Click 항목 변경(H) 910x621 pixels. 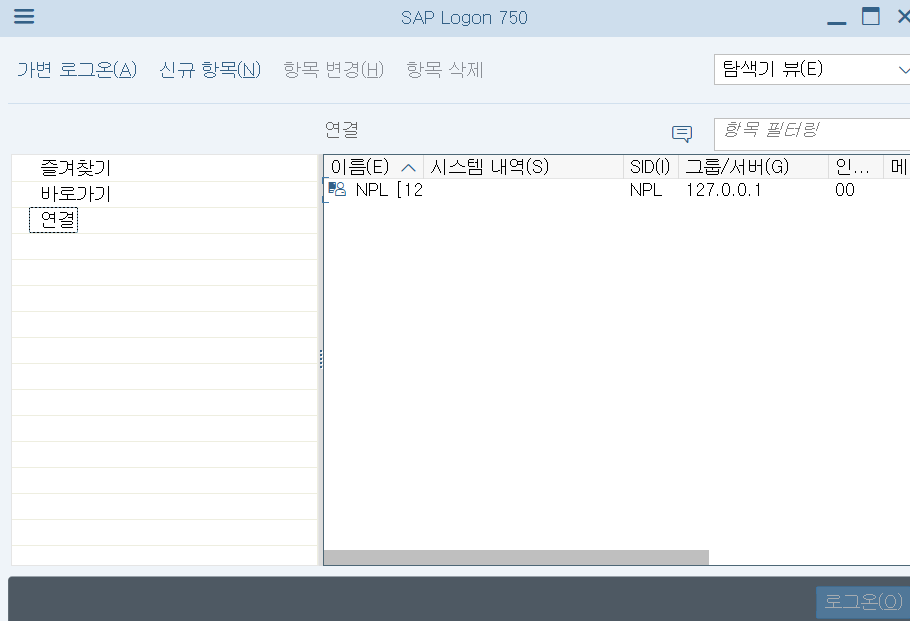click(334, 70)
